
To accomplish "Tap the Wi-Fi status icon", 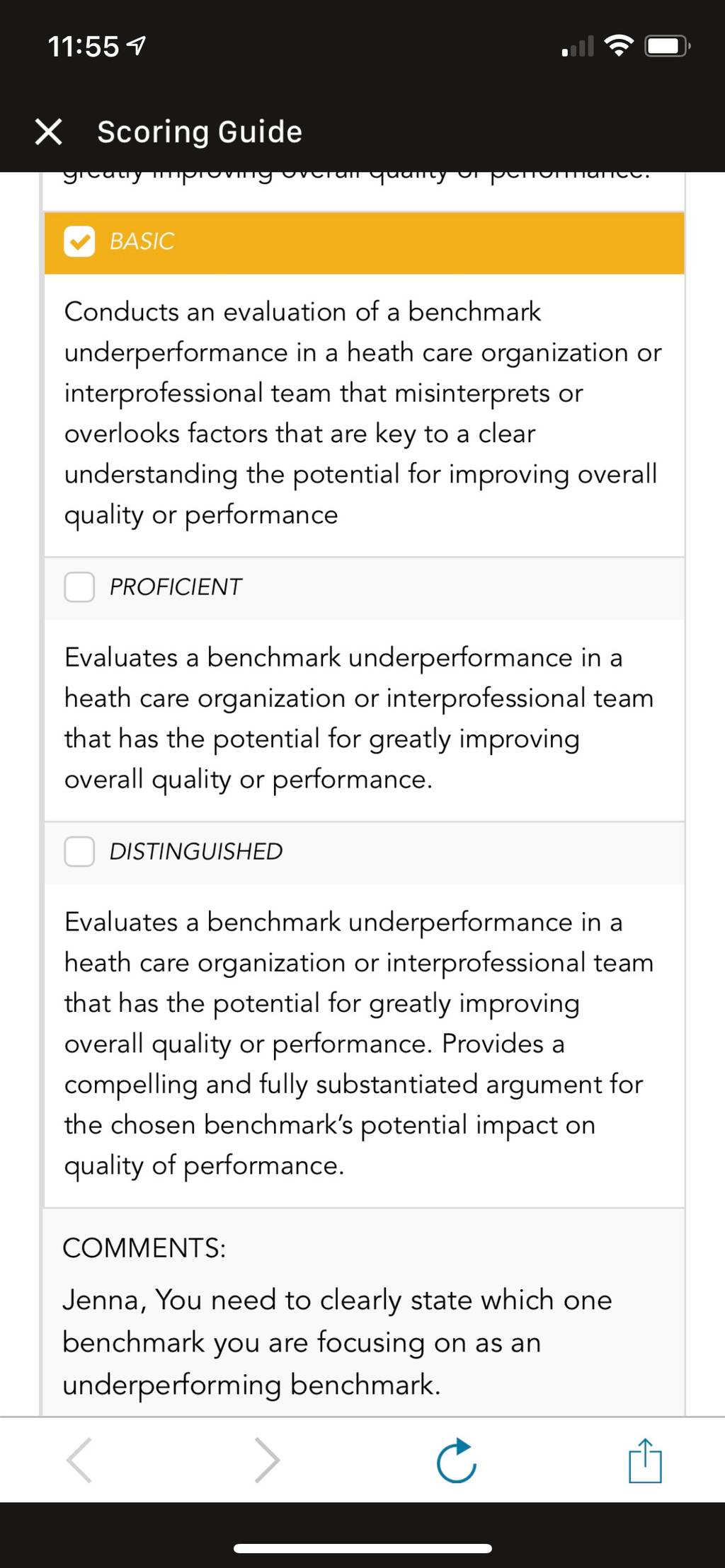I will (x=619, y=47).
